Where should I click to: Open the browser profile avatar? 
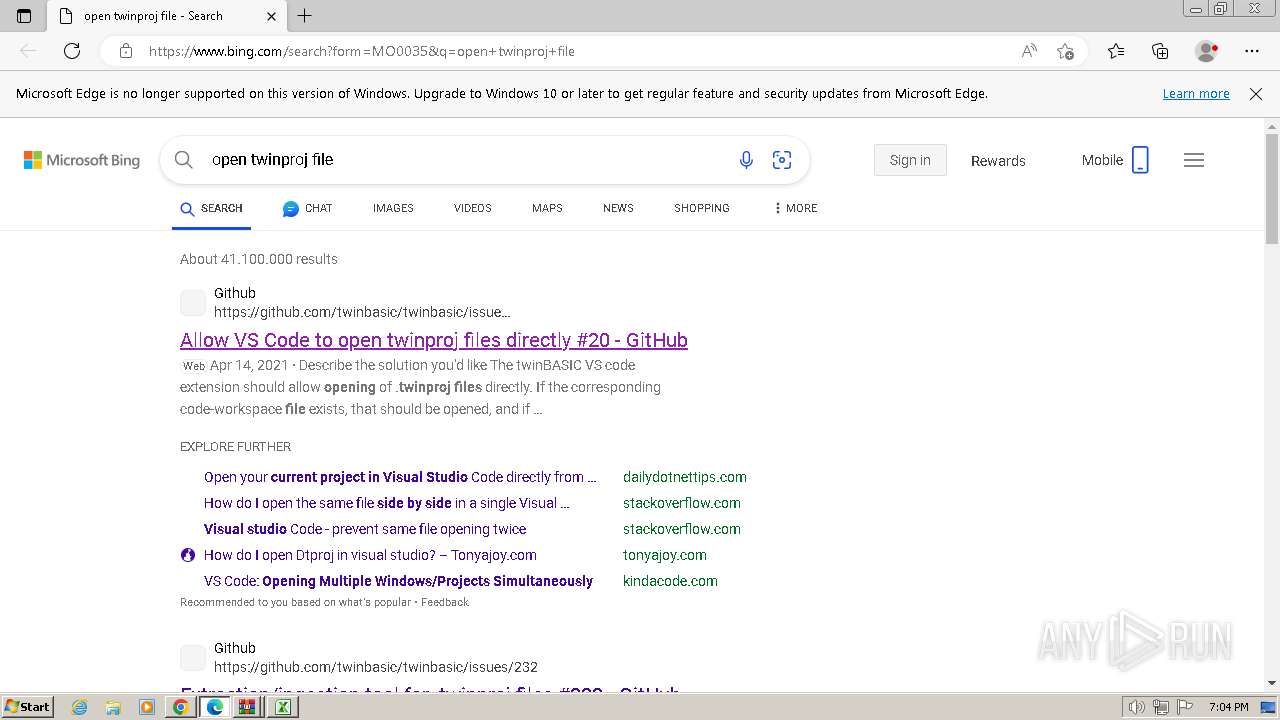(x=1207, y=51)
